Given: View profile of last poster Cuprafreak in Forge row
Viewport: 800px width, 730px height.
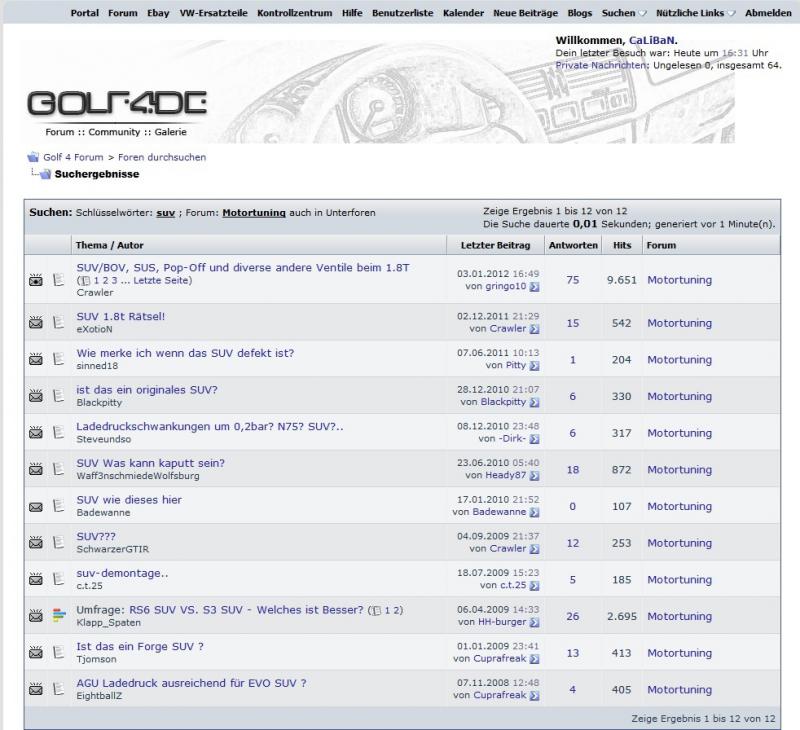Looking at the screenshot, I should coord(499,659).
